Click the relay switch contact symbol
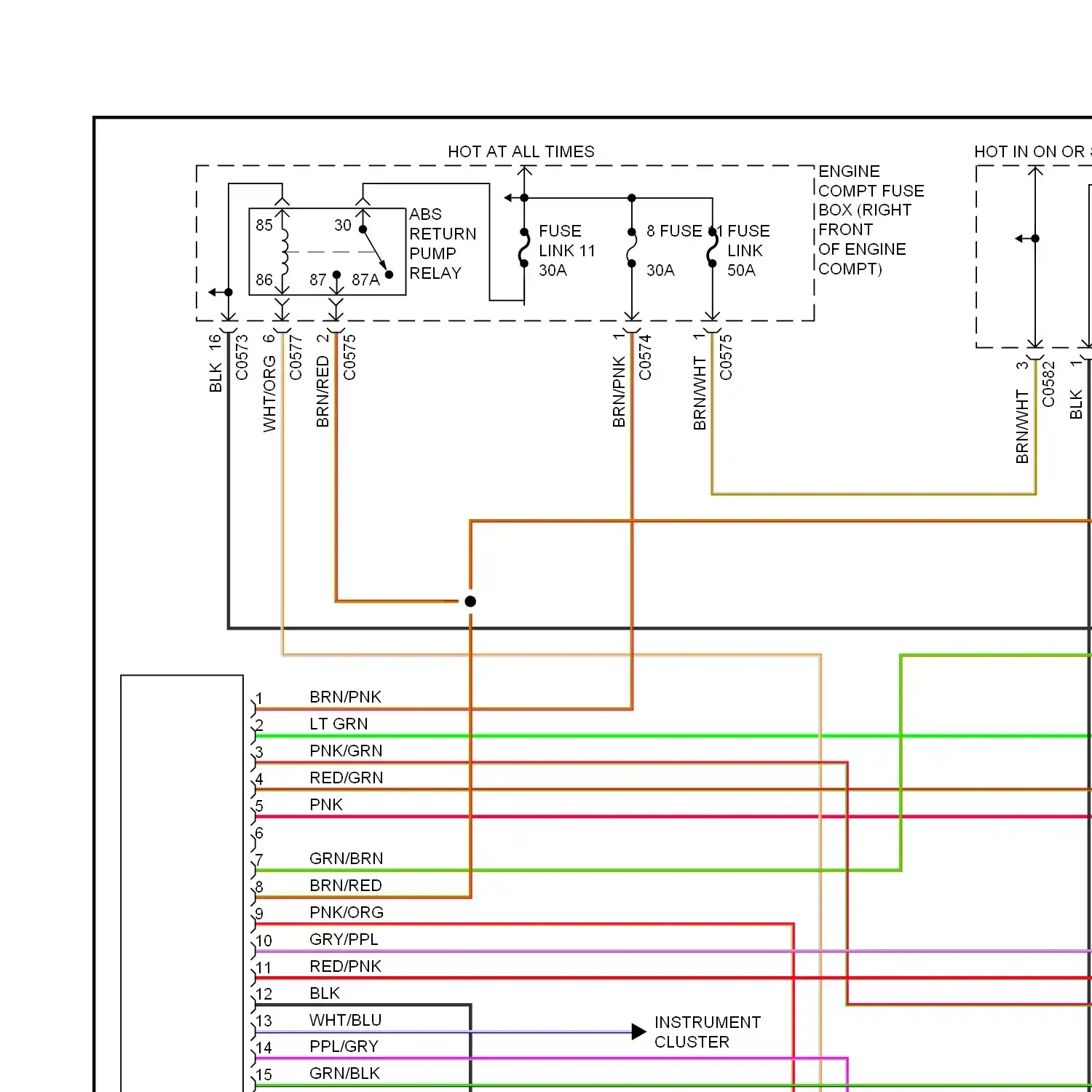This screenshot has height=1092, width=1092. tap(376, 252)
